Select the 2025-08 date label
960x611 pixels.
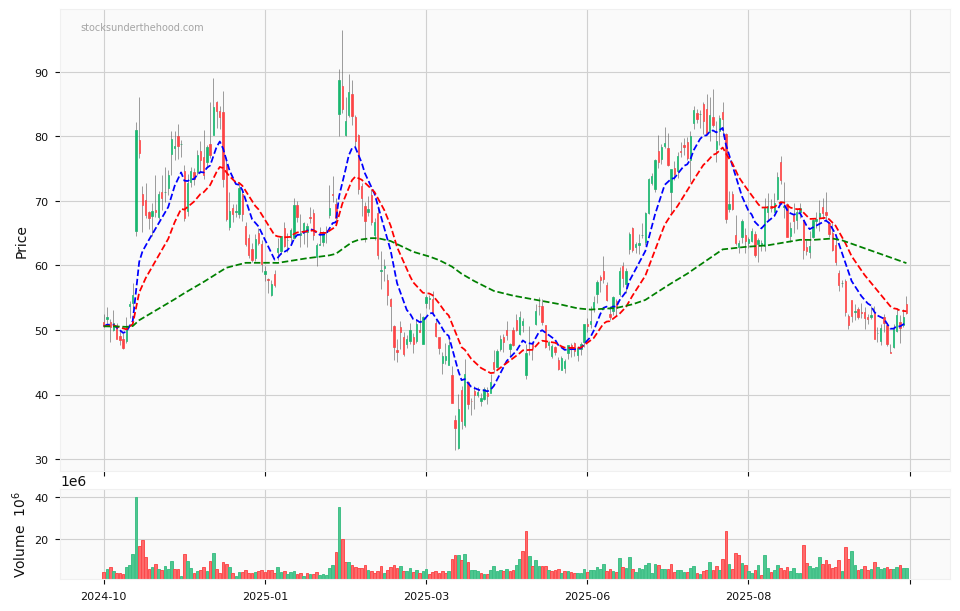pos(748,596)
